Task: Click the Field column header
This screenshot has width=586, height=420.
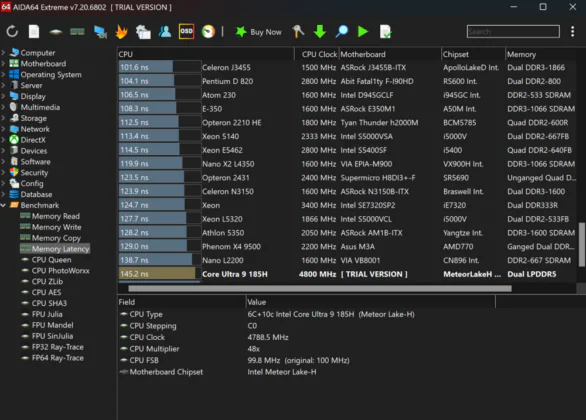Action: click(x=182, y=302)
